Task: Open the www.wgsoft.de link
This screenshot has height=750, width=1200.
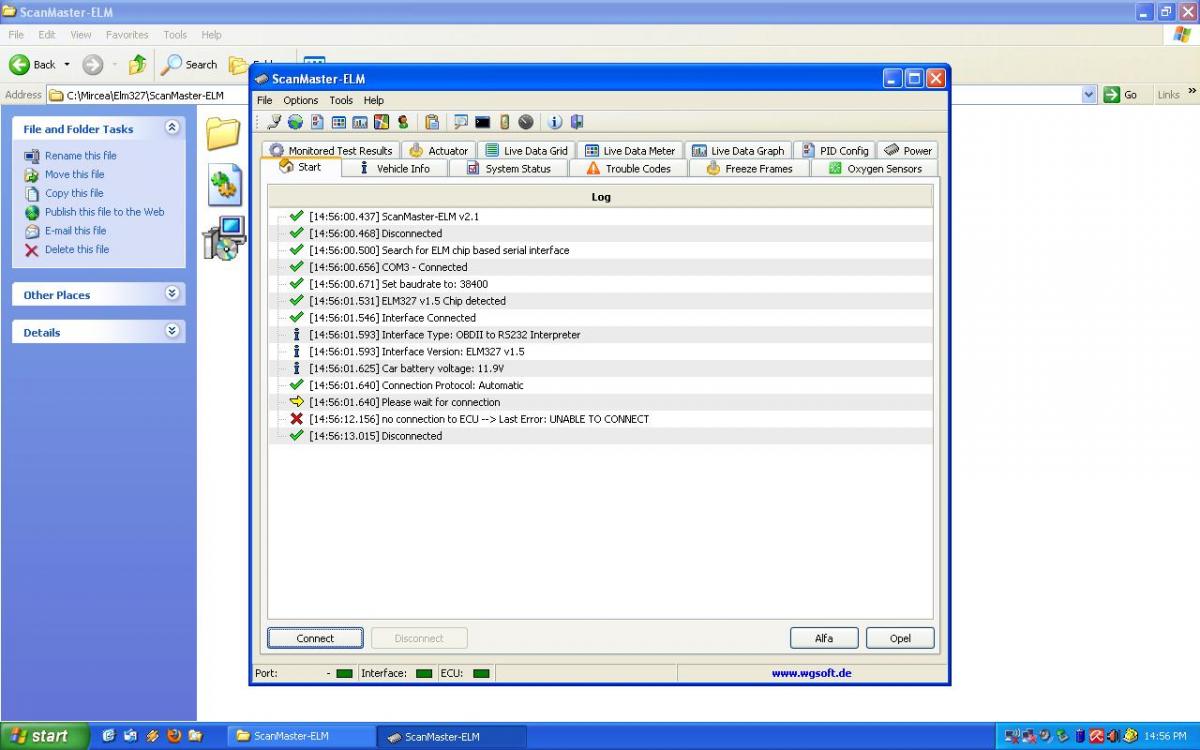Action: [x=811, y=673]
